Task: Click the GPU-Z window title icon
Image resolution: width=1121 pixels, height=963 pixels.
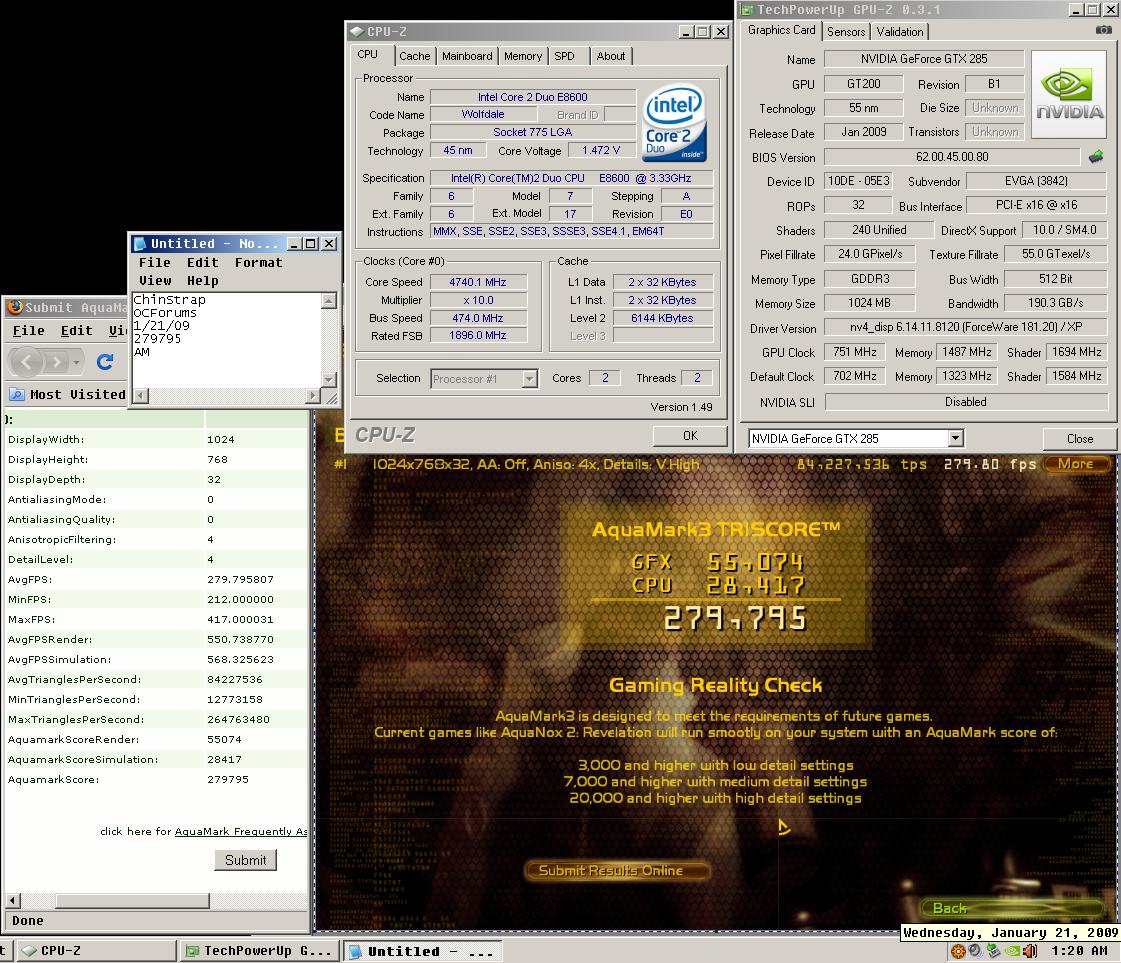Action: [747, 9]
